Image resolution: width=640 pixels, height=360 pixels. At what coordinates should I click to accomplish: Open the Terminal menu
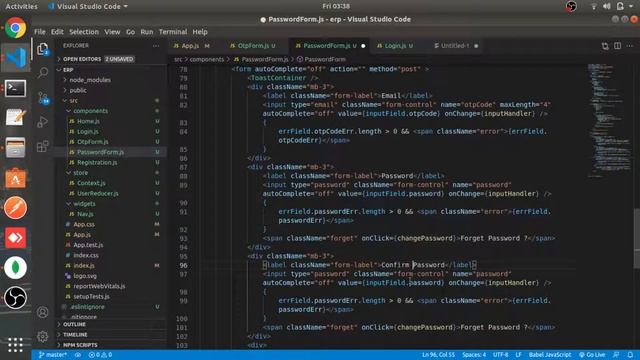pyautogui.click(x=173, y=32)
